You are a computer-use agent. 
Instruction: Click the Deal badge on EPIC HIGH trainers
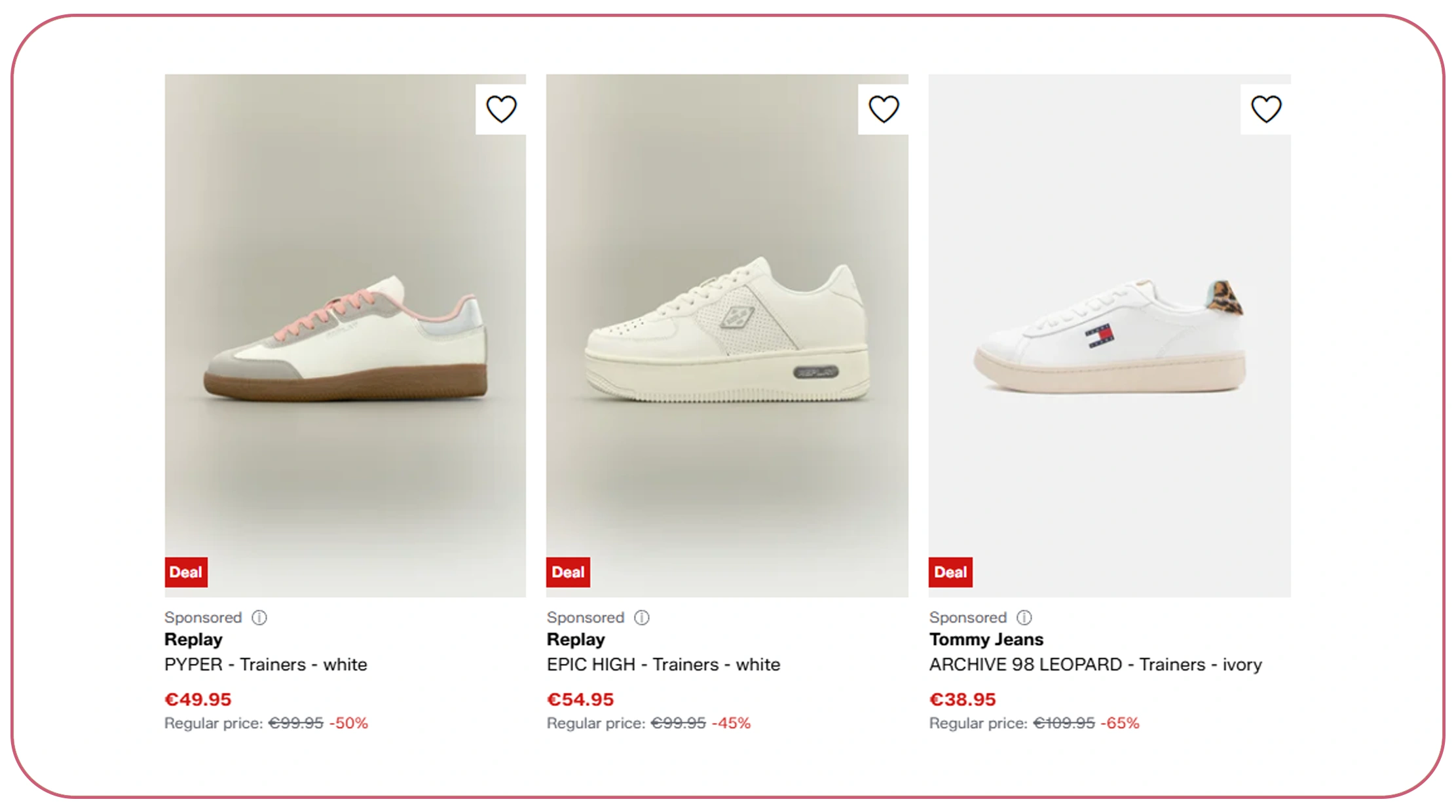coord(569,572)
